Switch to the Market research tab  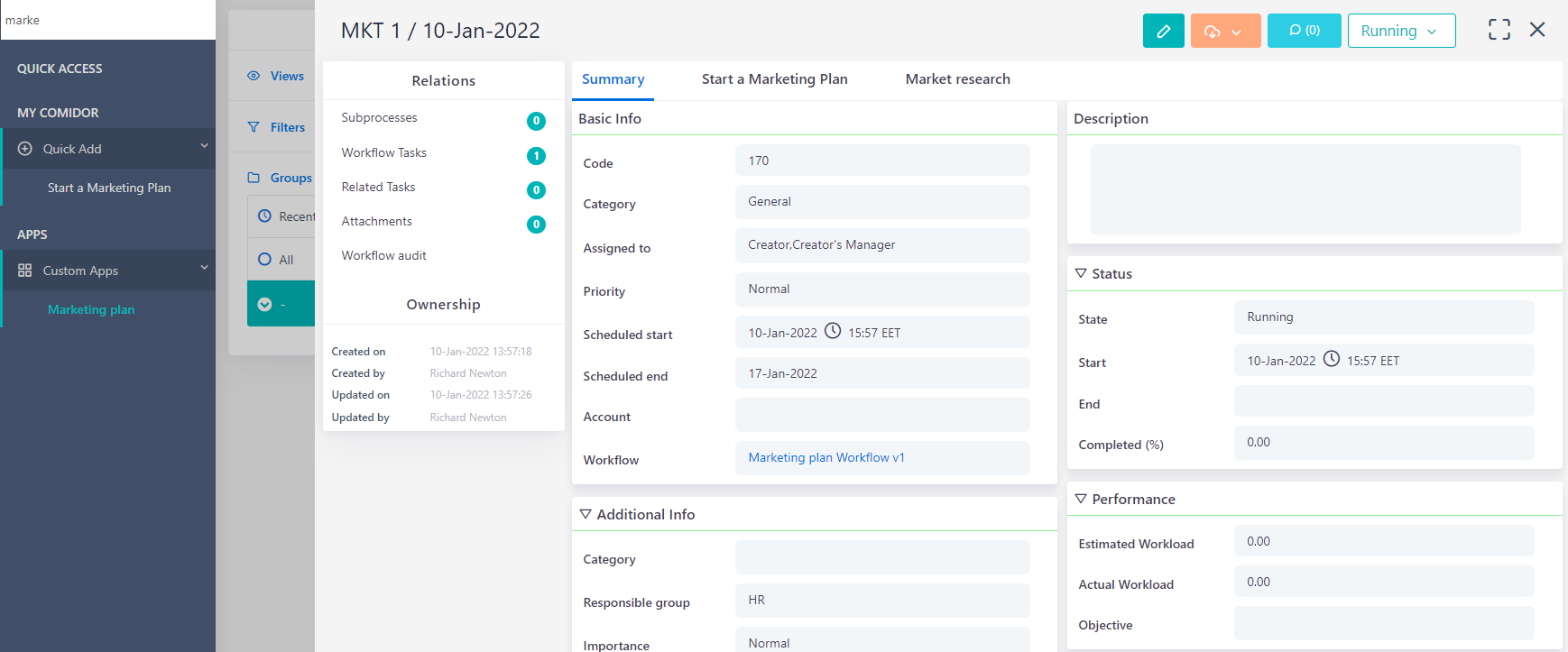(957, 79)
